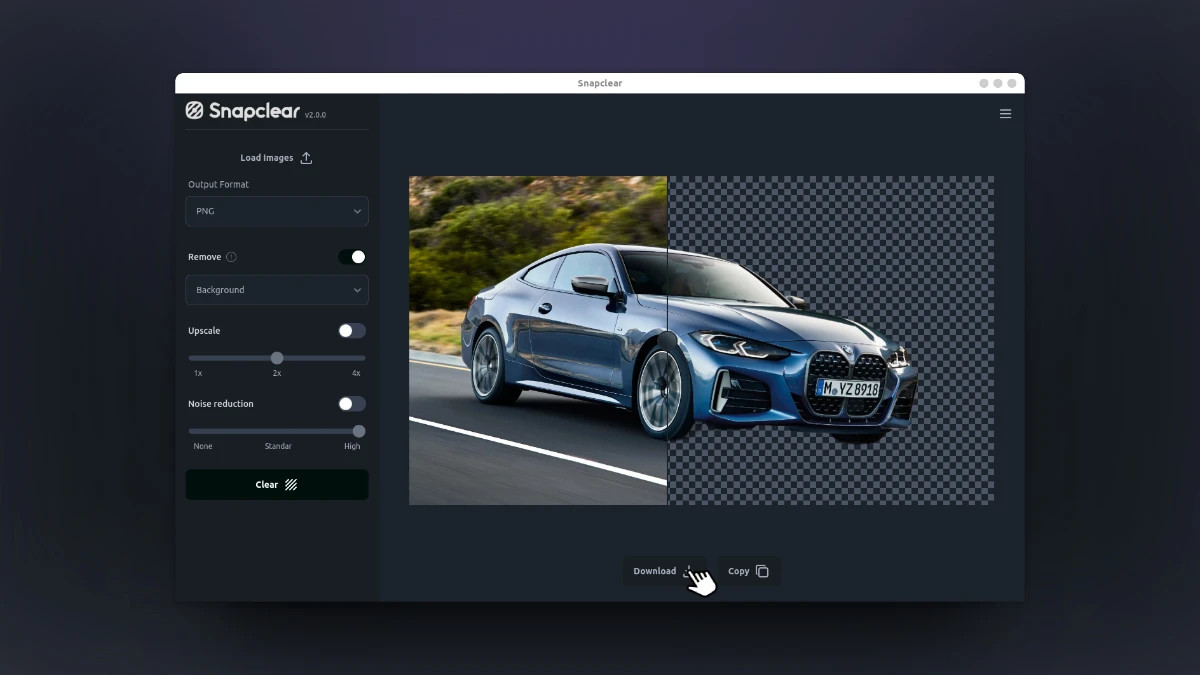Turn on the Noise reduction toggle
1200x675 pixels.
pos(352,404)
